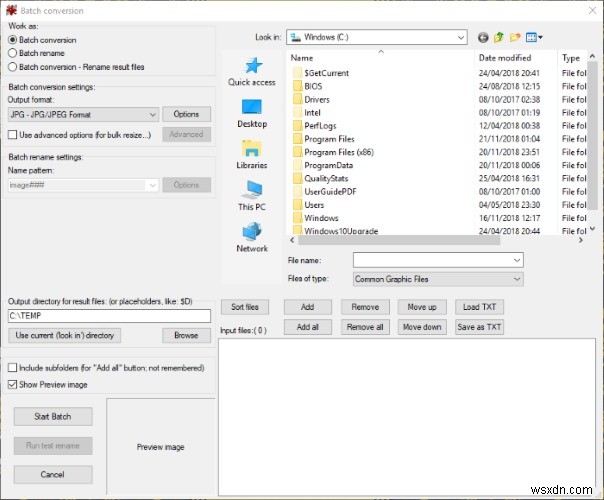Sort by the Name column header

pyautogui.click(x=302, y=58)
